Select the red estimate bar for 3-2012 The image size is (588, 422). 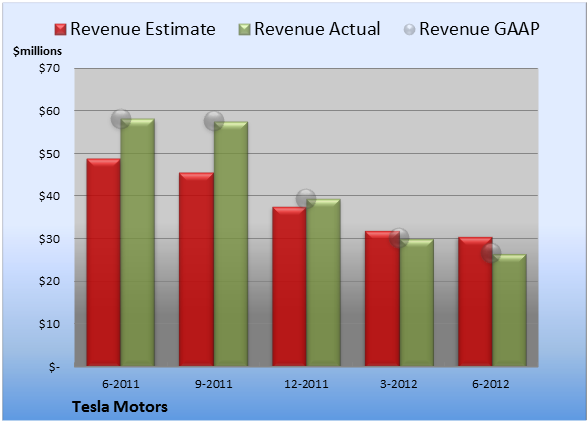tap(382, 299)
